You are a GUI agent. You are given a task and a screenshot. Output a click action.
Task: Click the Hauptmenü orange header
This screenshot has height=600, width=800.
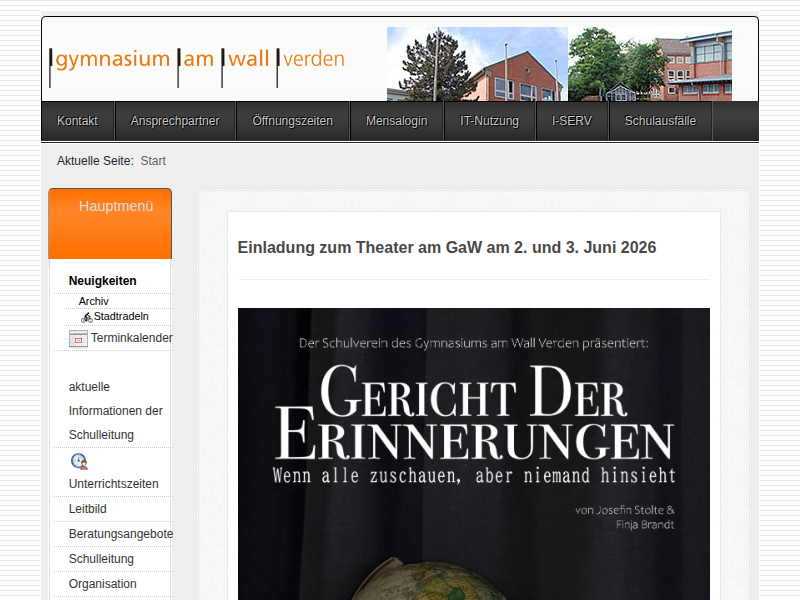tap(110, 223)
